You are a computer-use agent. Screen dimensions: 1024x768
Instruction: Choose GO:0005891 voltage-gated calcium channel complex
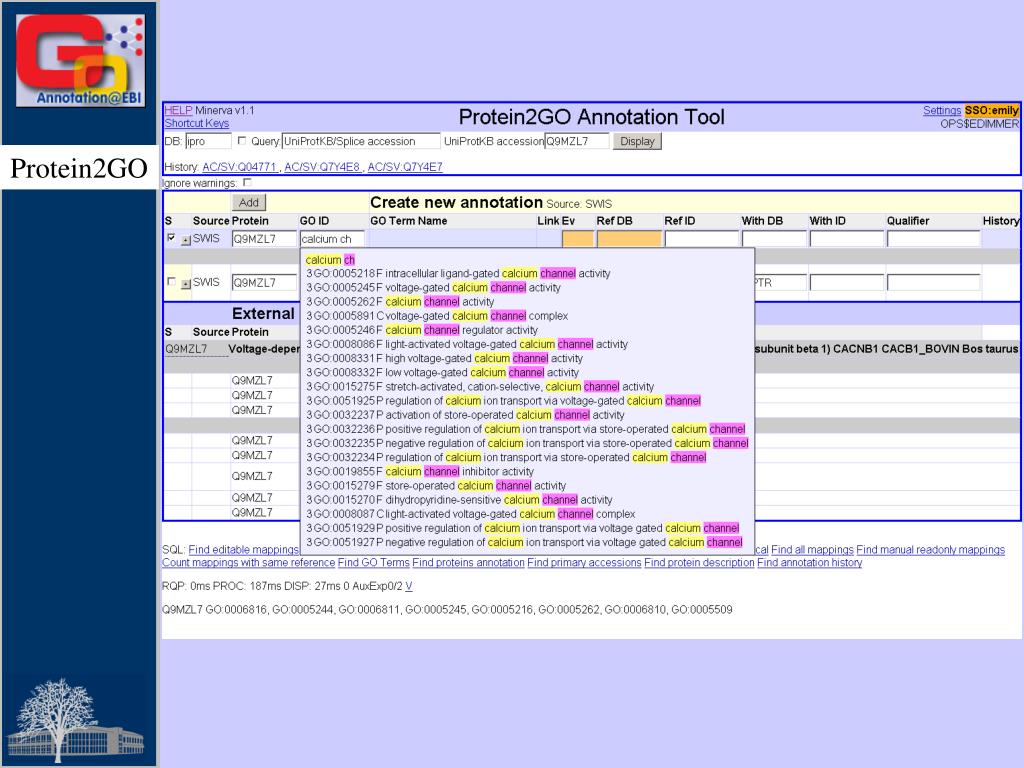tap(437, 316)
